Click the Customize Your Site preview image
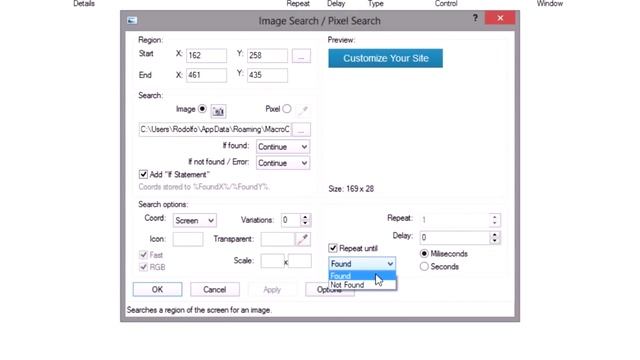Screen dimensions: 640x360 tap(385, 58)
